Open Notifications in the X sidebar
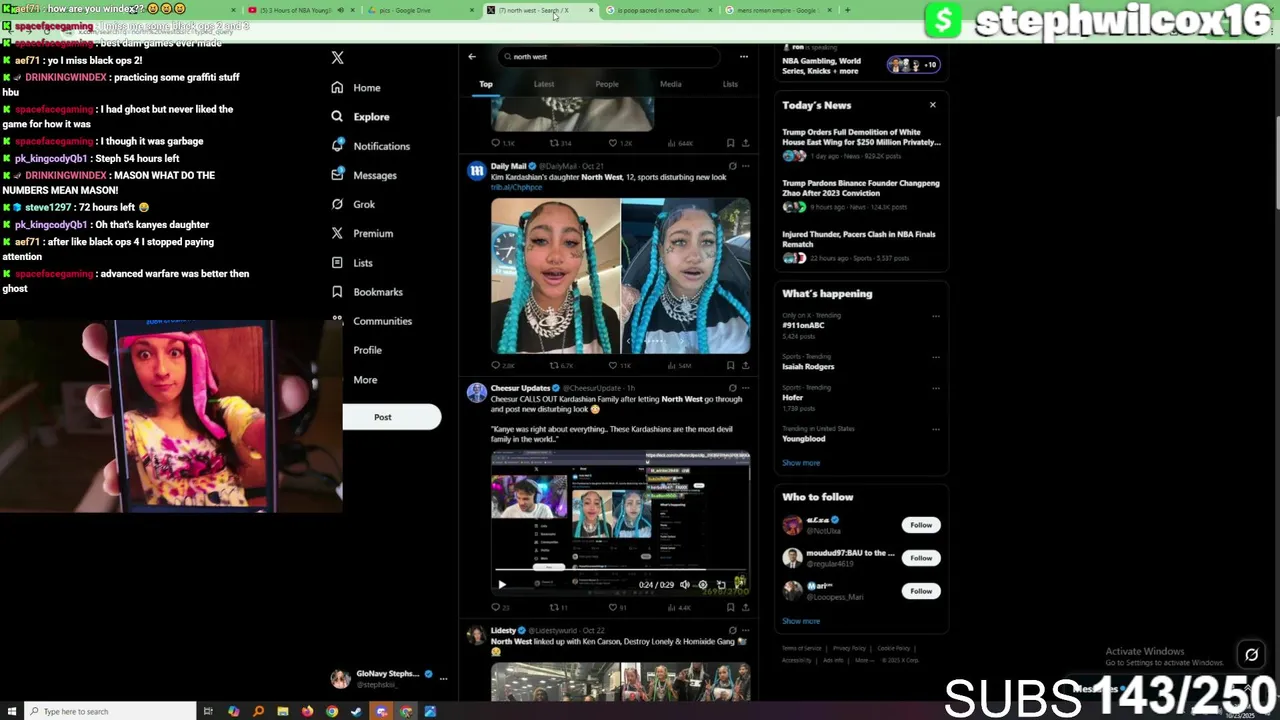This screenshot has height=720, width=1280. 370,146
